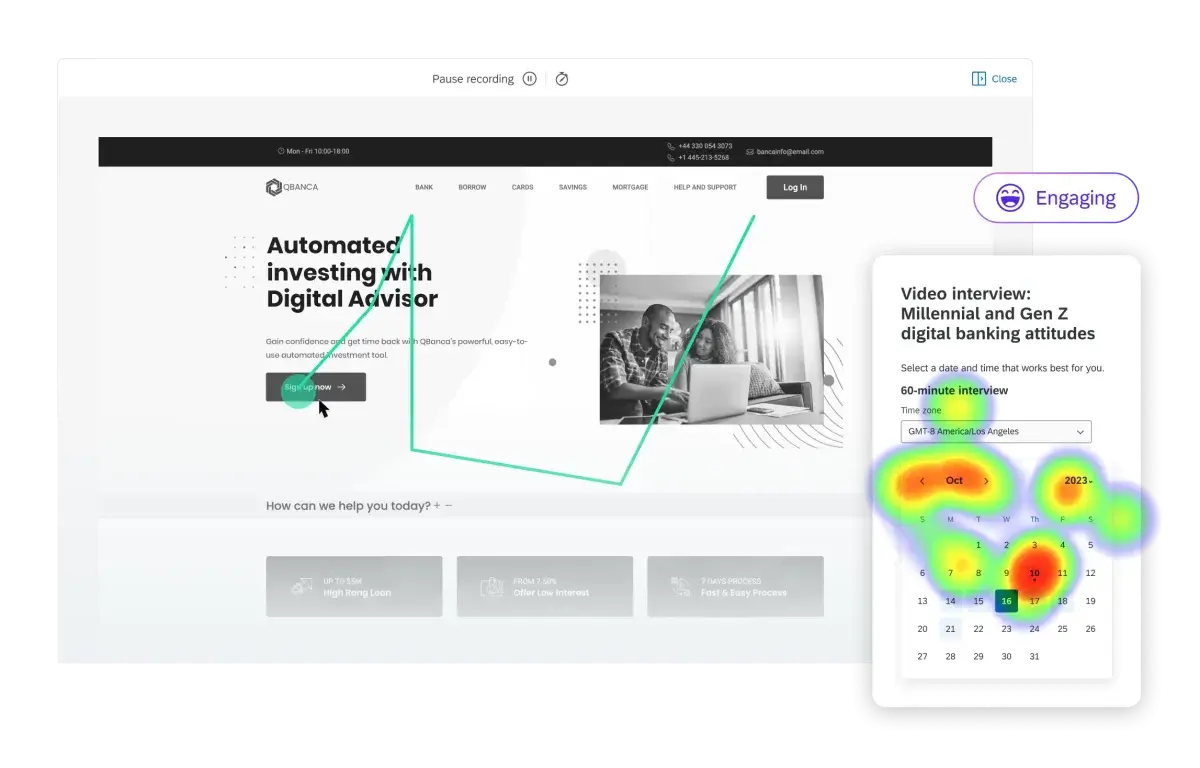
Task: Click the Sign up now button
Action: [316, 387]
